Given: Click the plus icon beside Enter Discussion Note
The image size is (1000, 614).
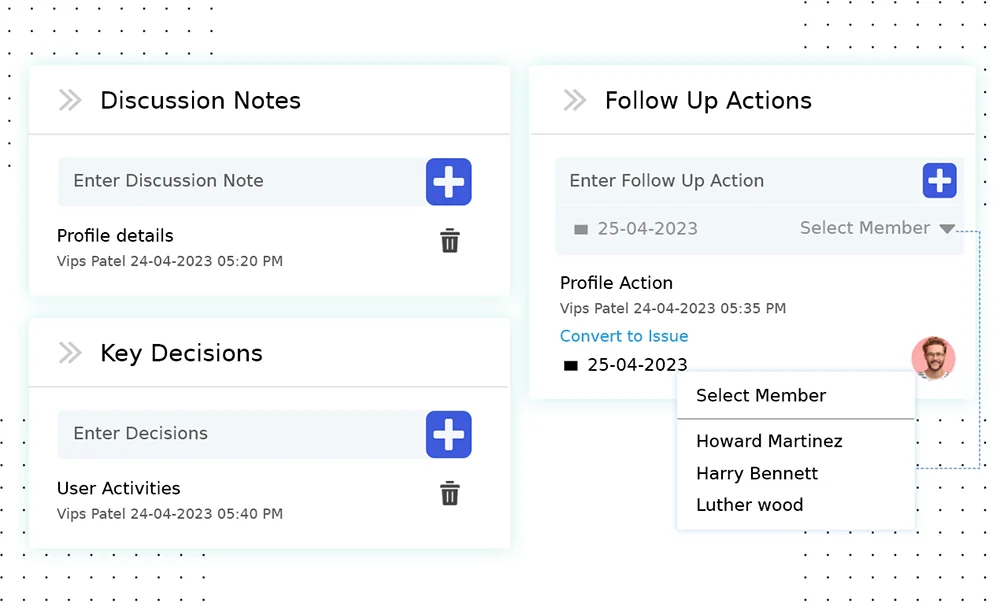Looking at the screenshot, I should point(448,182).
